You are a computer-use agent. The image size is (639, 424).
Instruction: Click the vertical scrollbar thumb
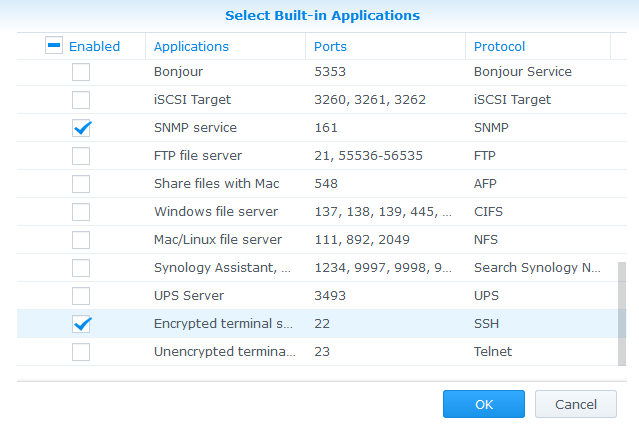(622, 315)
